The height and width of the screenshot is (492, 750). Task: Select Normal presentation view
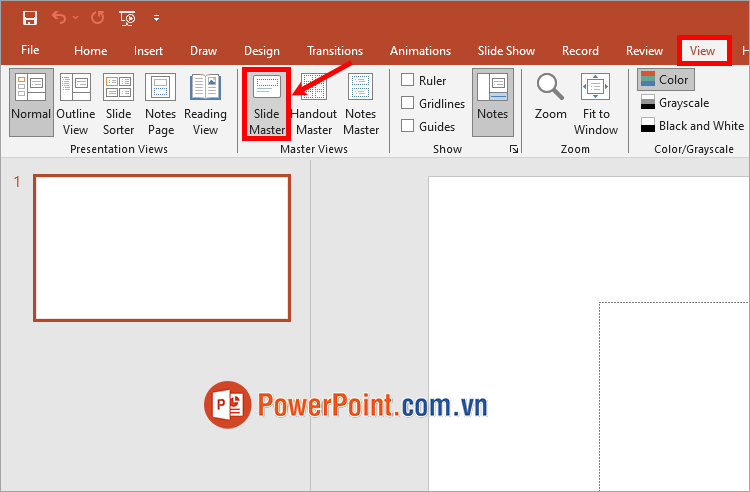[x=31, y=102]
